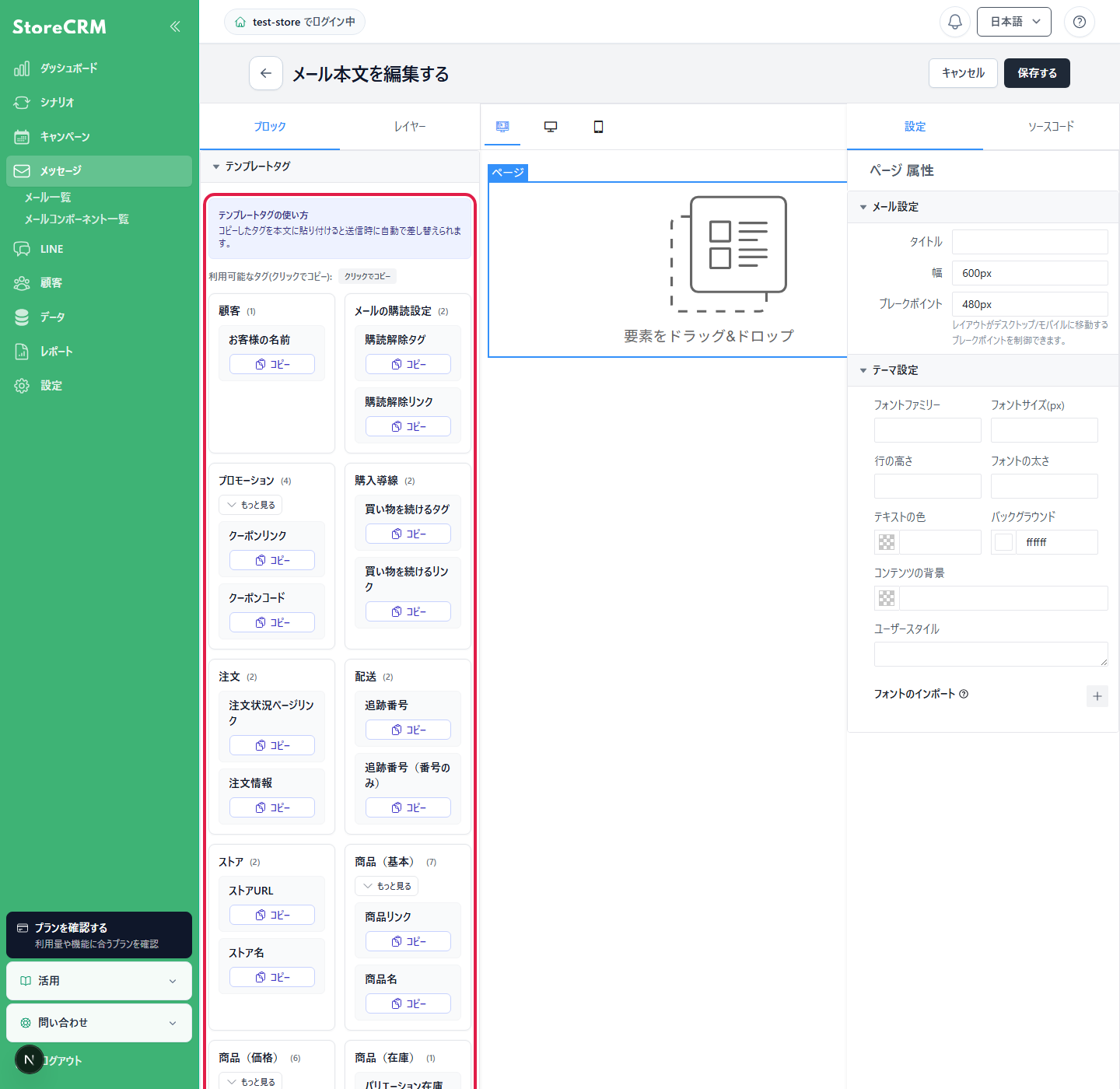Screen dimensions: 1120x1089
Task: Collapse the メール設定 section
Action: pos(983,207)
